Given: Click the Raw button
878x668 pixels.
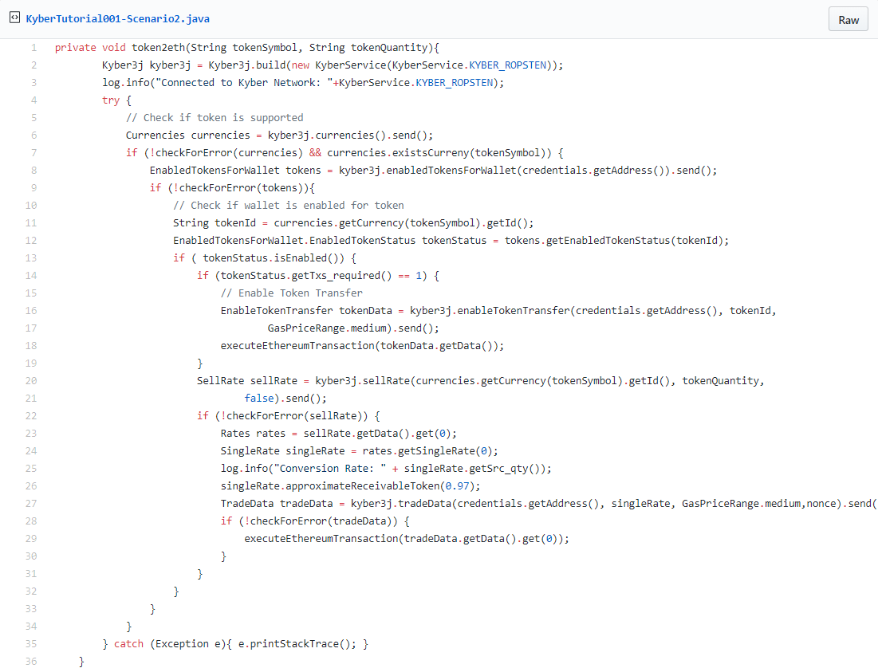Looking at the screenshot, I should 848,20.
